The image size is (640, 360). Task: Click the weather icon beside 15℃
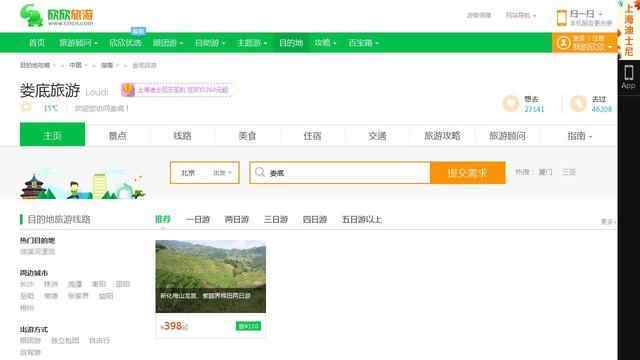[26, 108]
